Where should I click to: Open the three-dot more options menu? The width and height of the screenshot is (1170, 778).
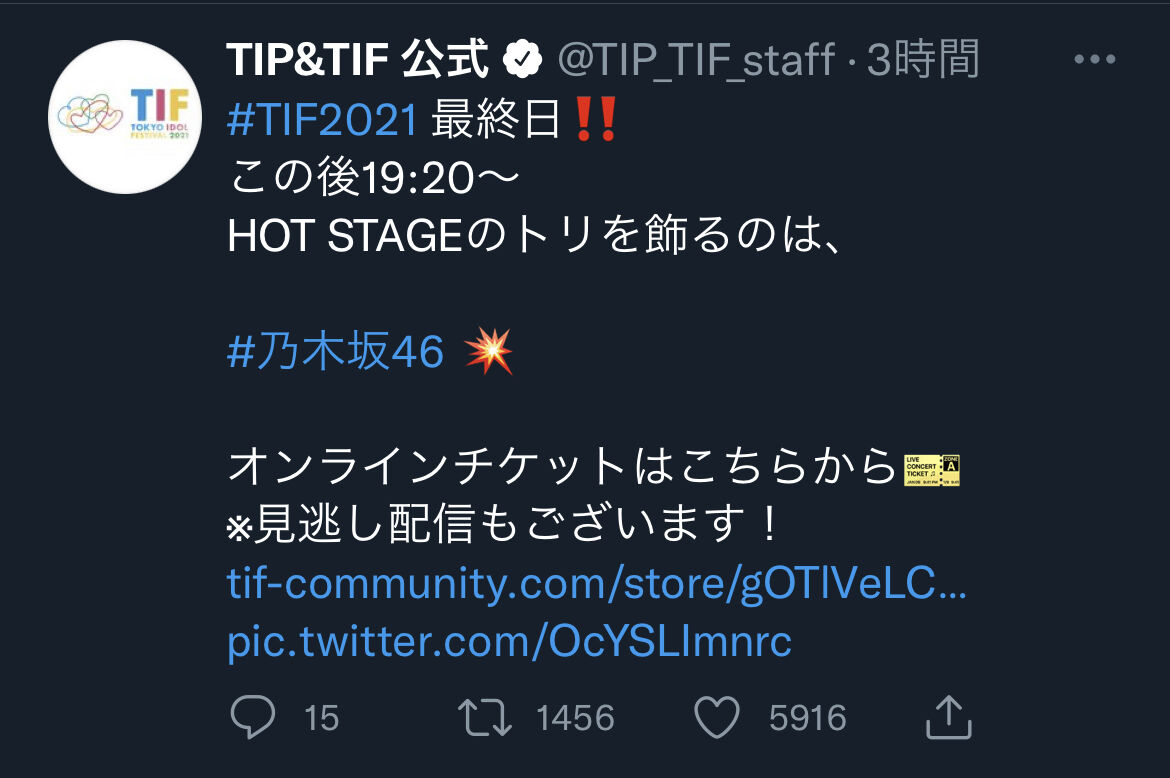[x=1095, y=59]
